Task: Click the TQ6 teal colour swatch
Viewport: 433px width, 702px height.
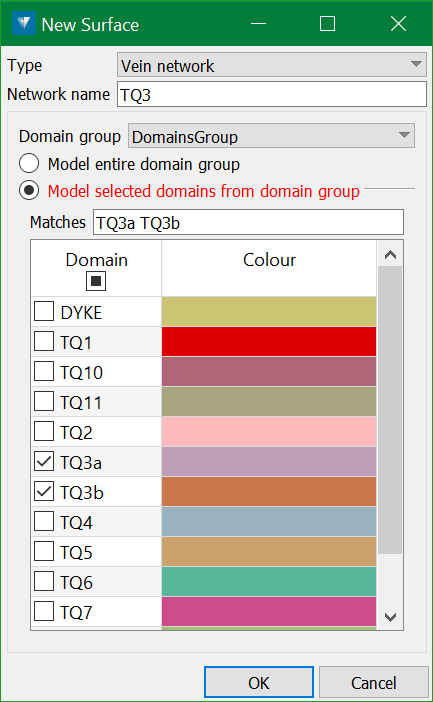Action: (269, 582)
